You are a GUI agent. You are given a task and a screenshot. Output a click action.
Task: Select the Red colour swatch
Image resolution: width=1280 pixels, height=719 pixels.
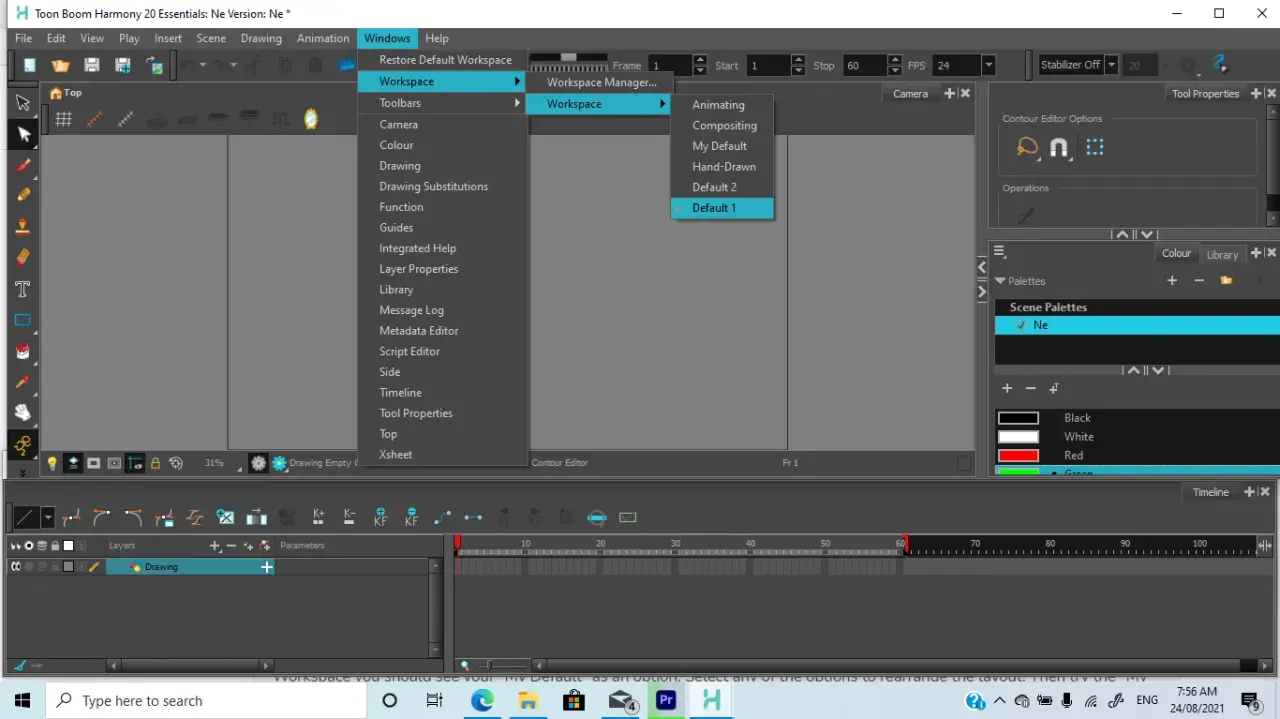click(1019, 456)
